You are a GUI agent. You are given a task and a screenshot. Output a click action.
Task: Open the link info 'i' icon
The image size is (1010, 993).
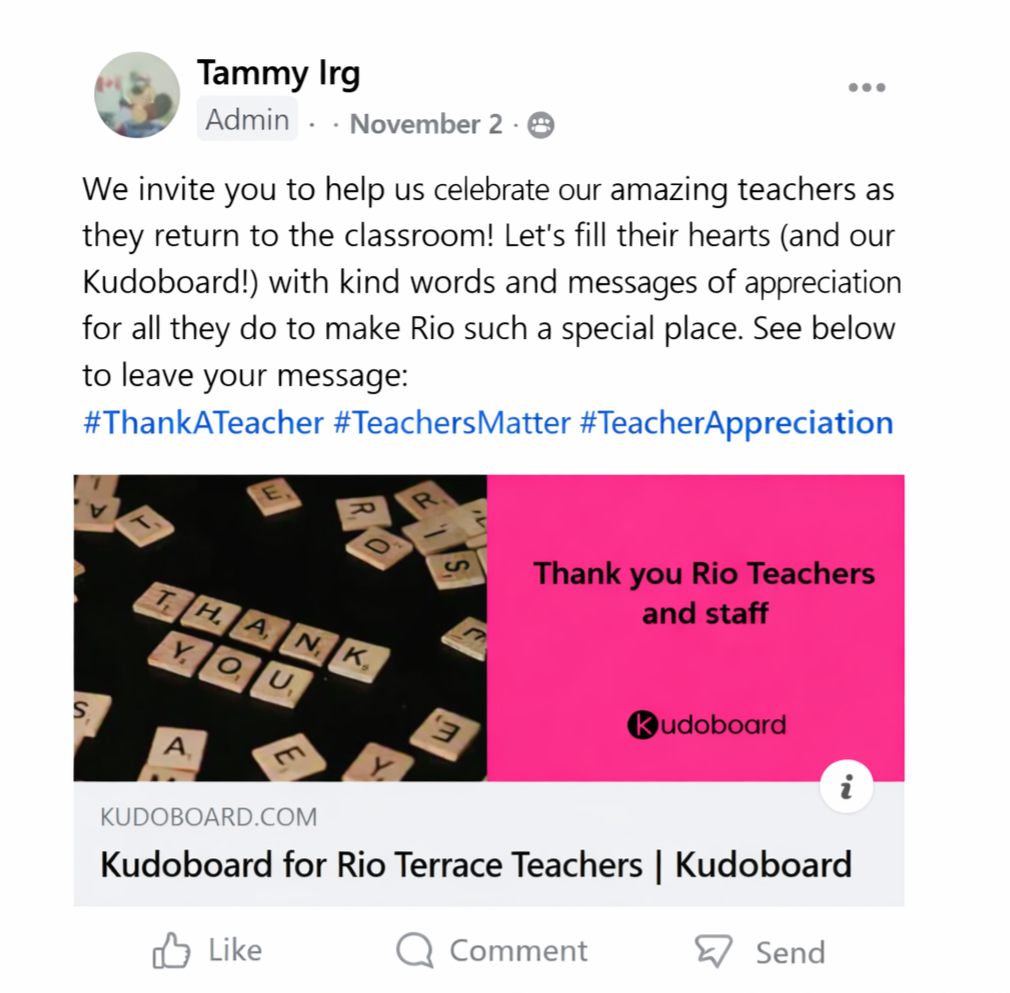(x=846, y=786)
